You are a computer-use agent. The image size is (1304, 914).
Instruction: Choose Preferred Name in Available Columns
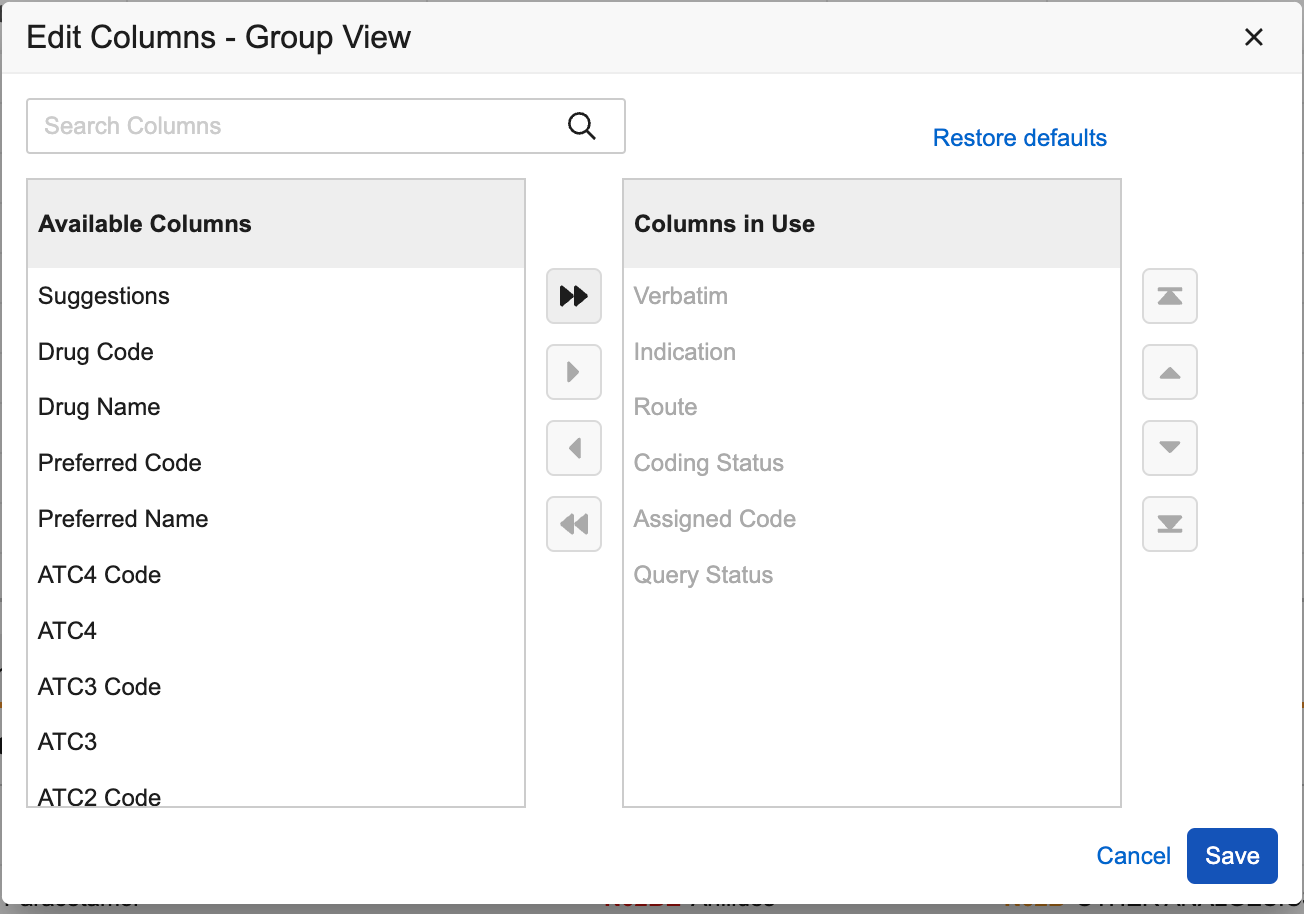pyautogui.click(x=123, y=519)
